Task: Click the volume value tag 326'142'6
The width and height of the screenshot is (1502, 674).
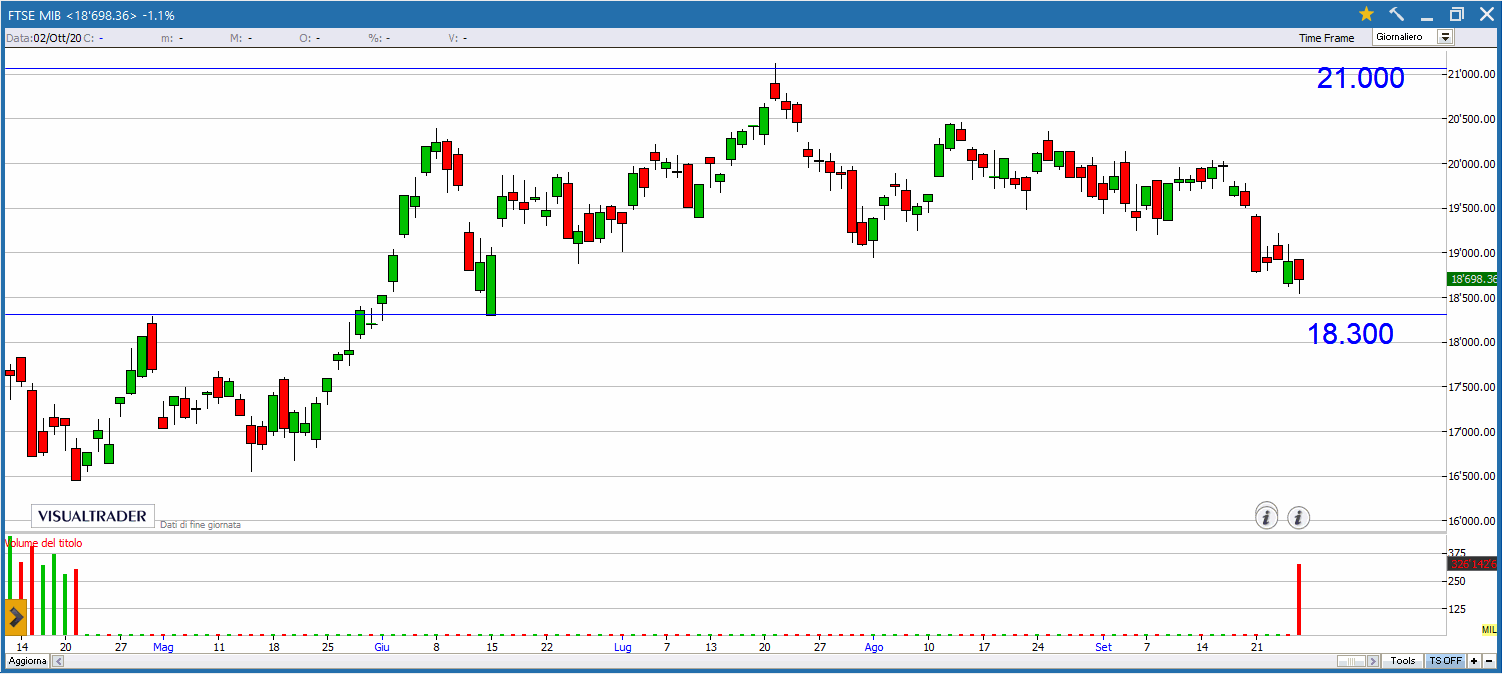Action: point(1473,564)
